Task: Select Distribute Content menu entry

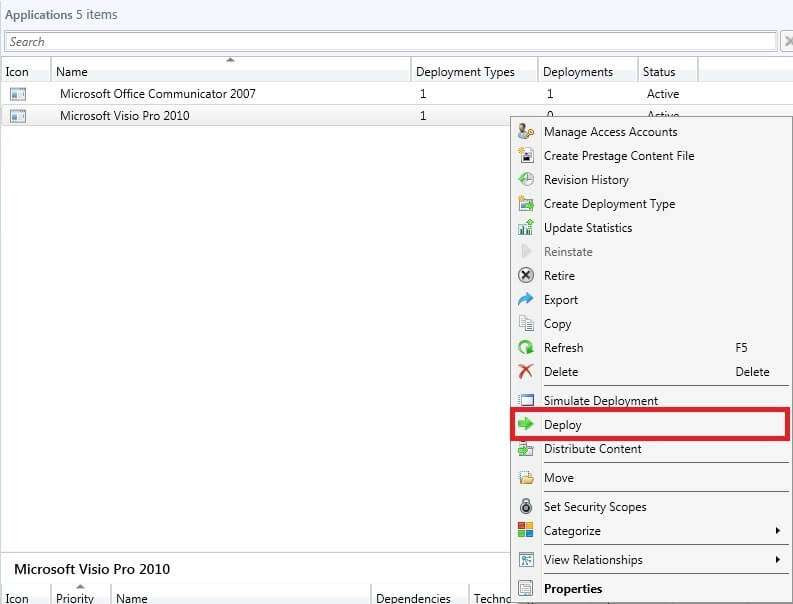Action: click(651, 449)
